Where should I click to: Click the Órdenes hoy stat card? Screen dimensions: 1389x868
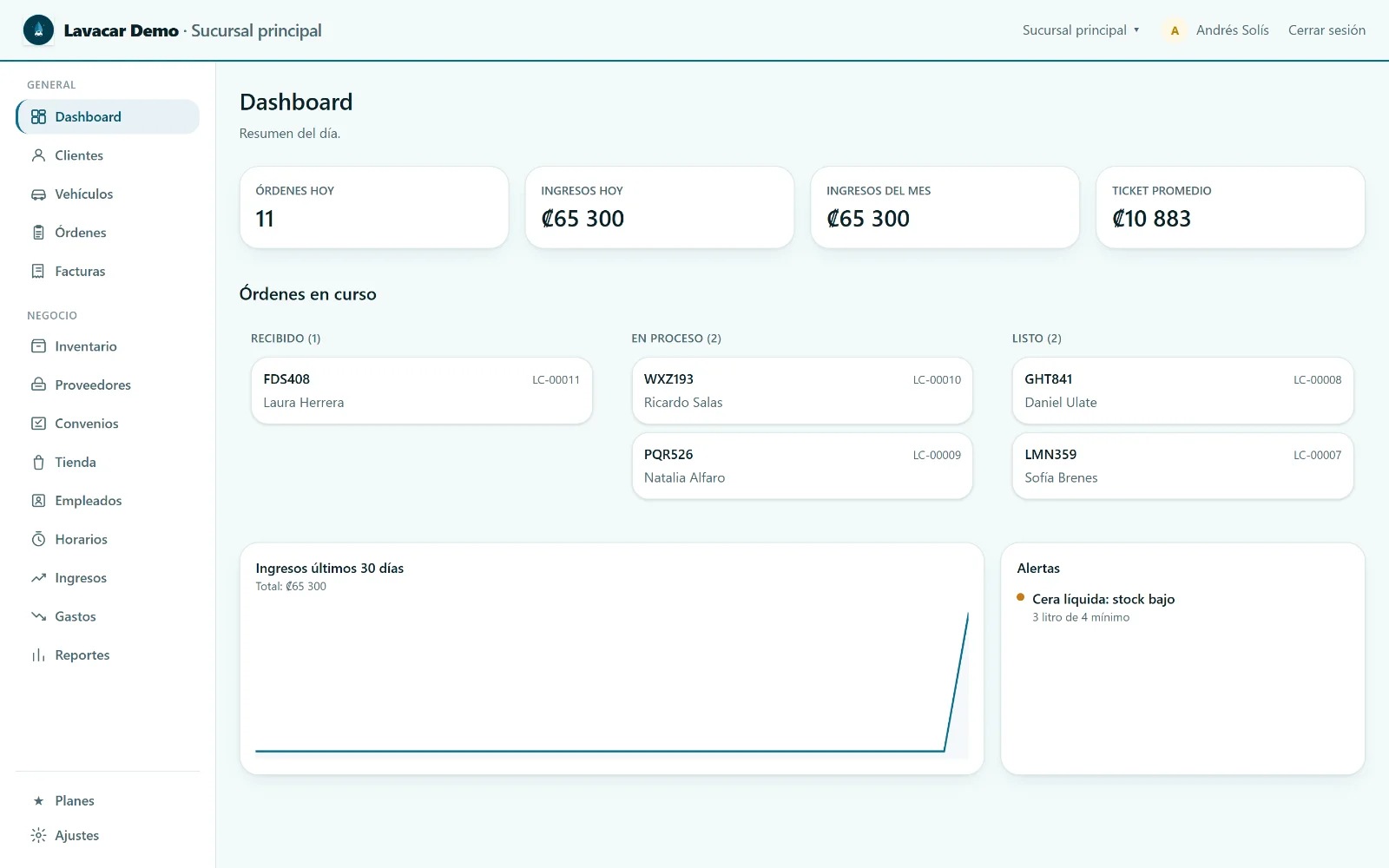click(x=374, y=207)
